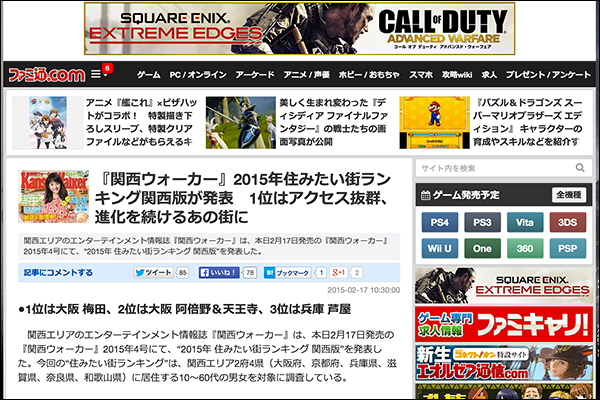The height and width of the screenshot is (400, 600).
Task: Open the ゲーム nav menu item
Action: point(148,75)
